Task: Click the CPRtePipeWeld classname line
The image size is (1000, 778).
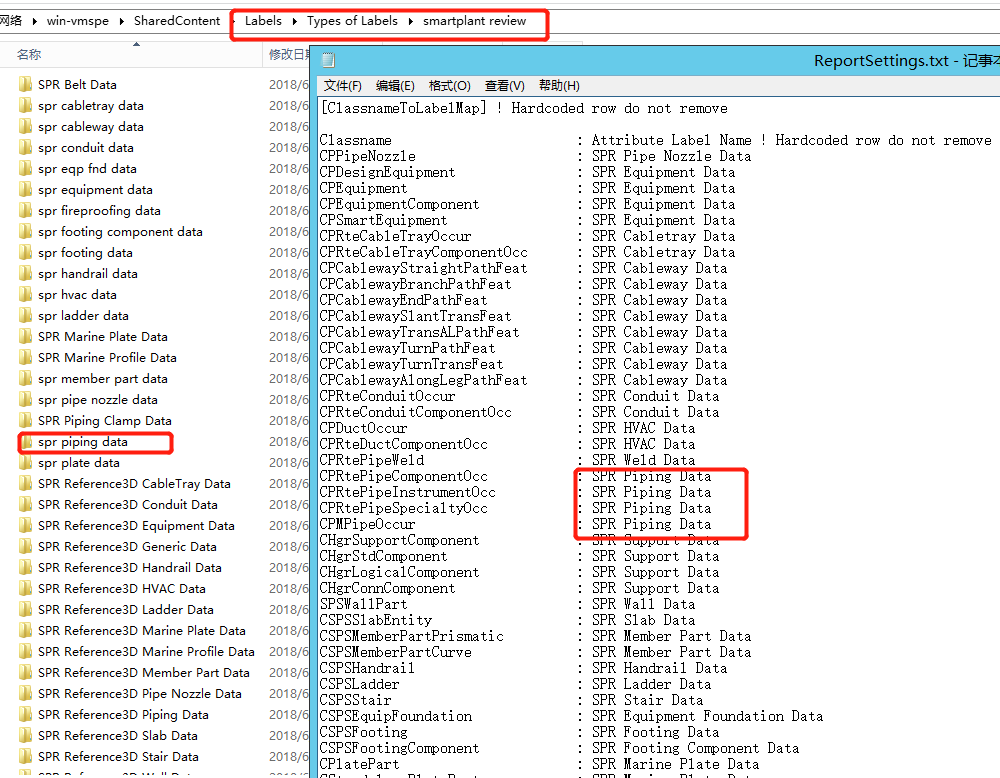Action: pos(372,460)
